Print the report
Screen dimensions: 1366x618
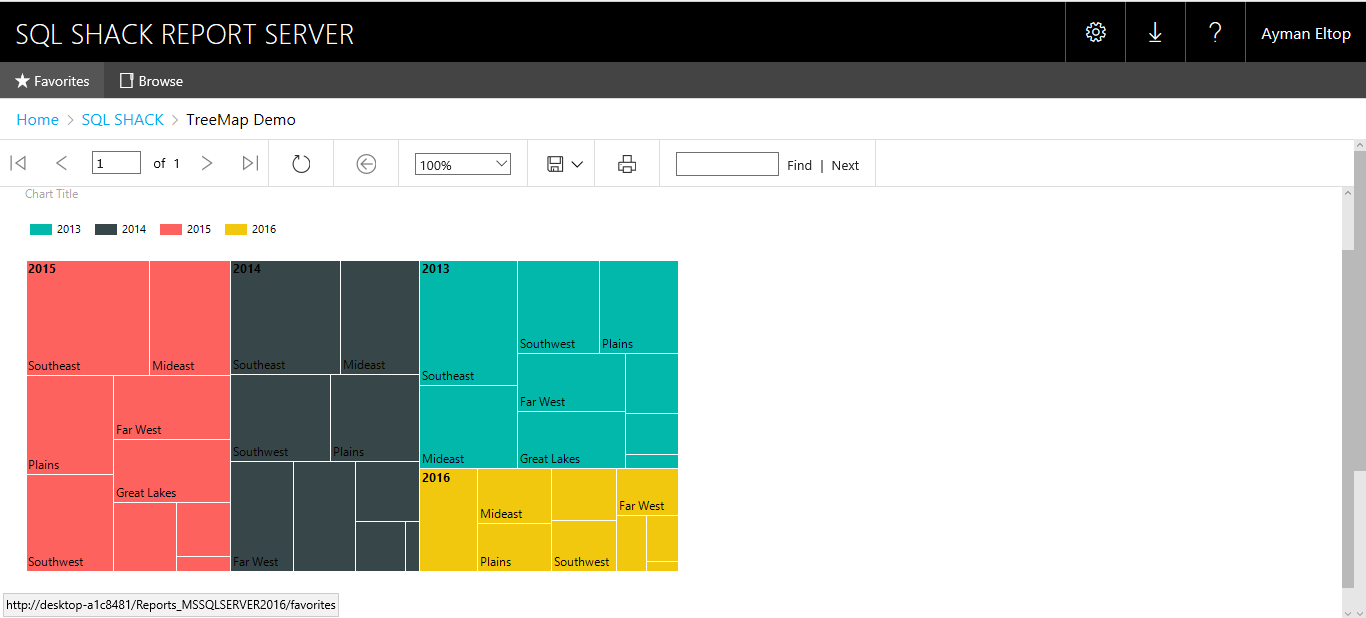[x=627, y=164]
